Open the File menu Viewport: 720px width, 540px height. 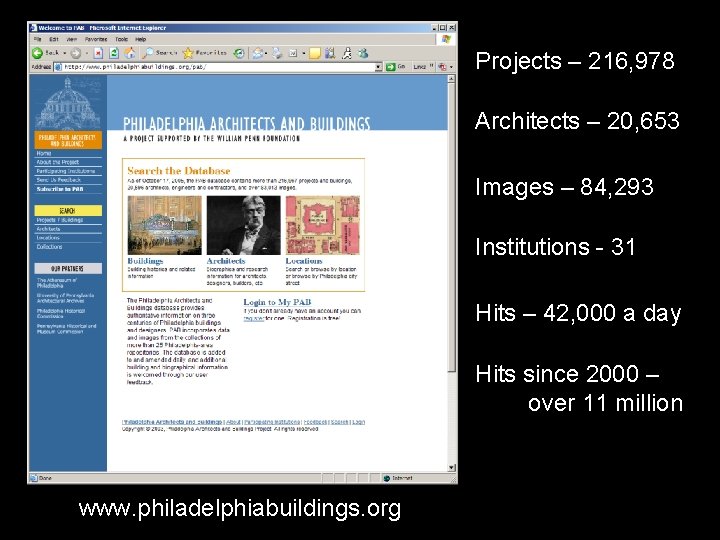(38, 39)
